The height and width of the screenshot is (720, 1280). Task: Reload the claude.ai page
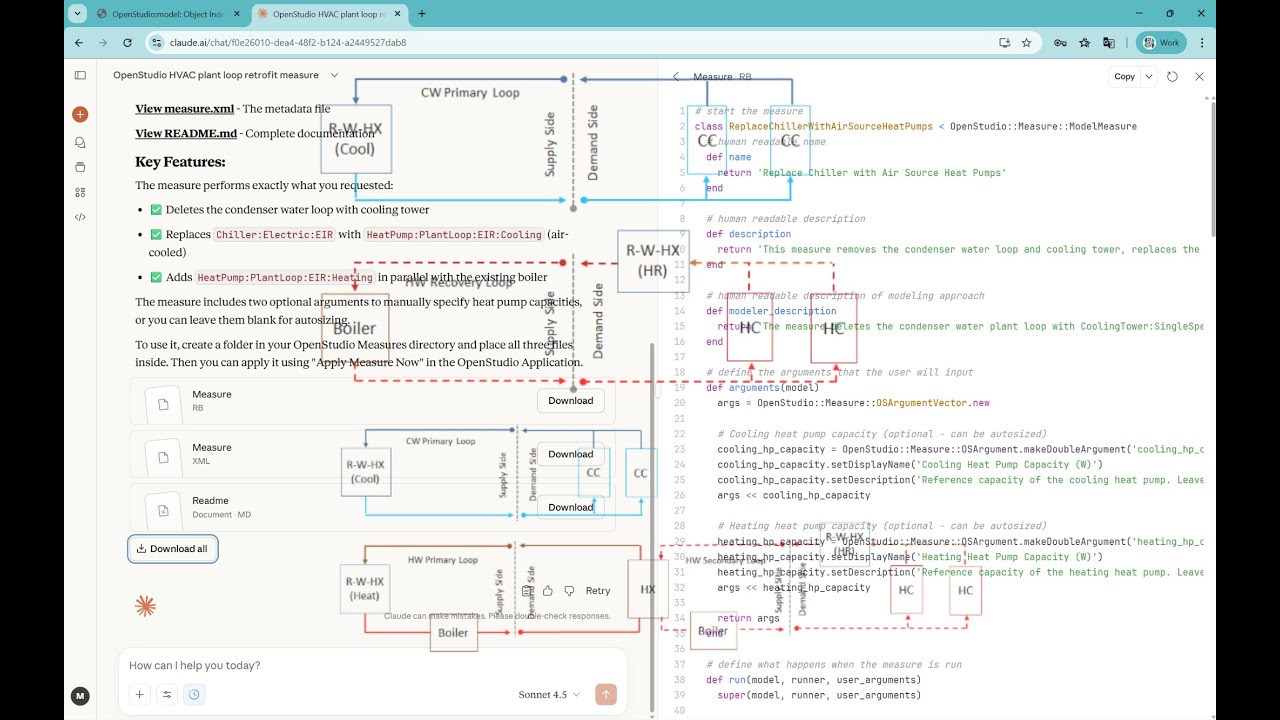coord(127,43)
